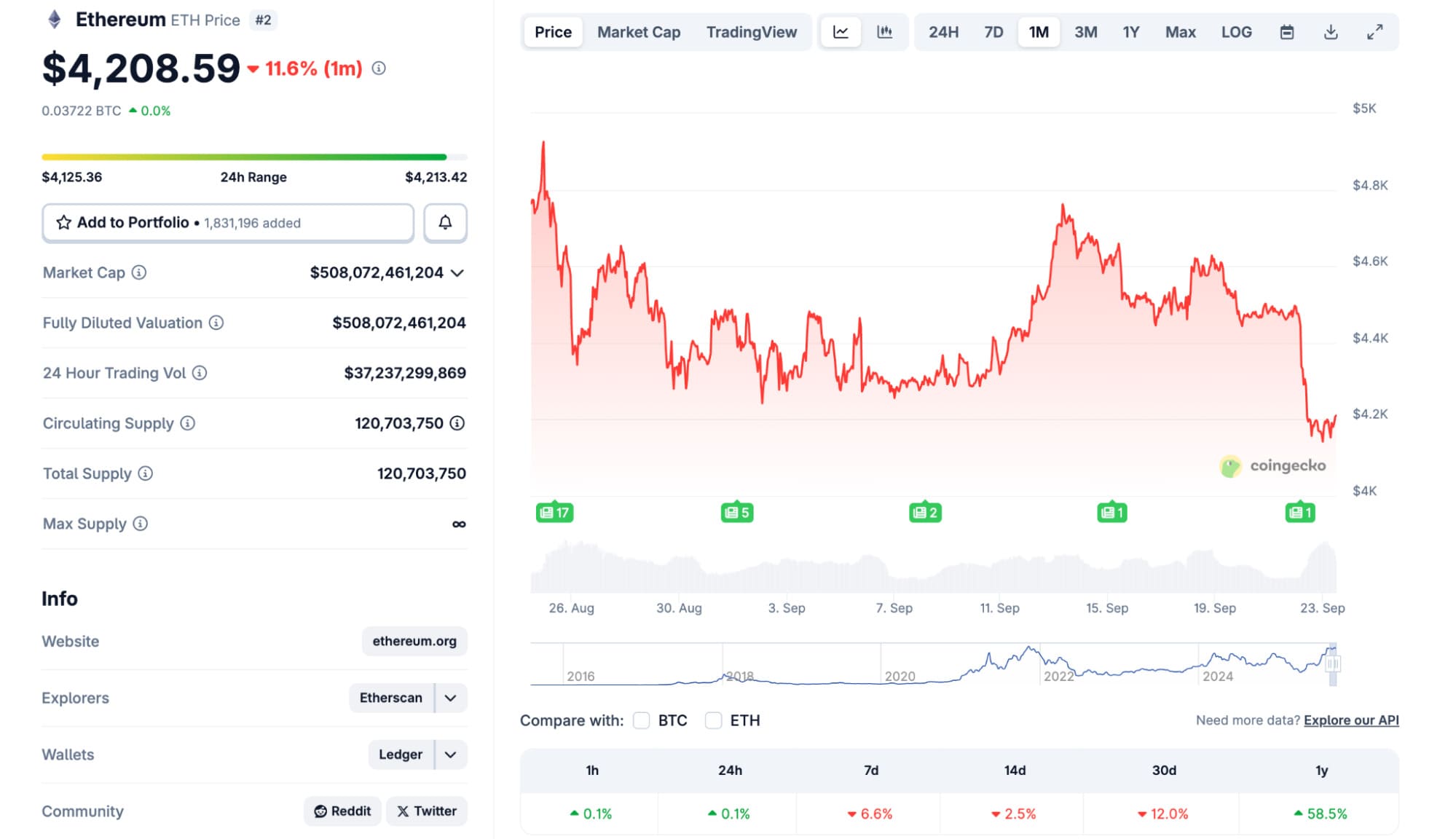This screenshot has height=839, width=1456.
Task: Expand chart to fullscreen icon
Action: click(1374, 32)
